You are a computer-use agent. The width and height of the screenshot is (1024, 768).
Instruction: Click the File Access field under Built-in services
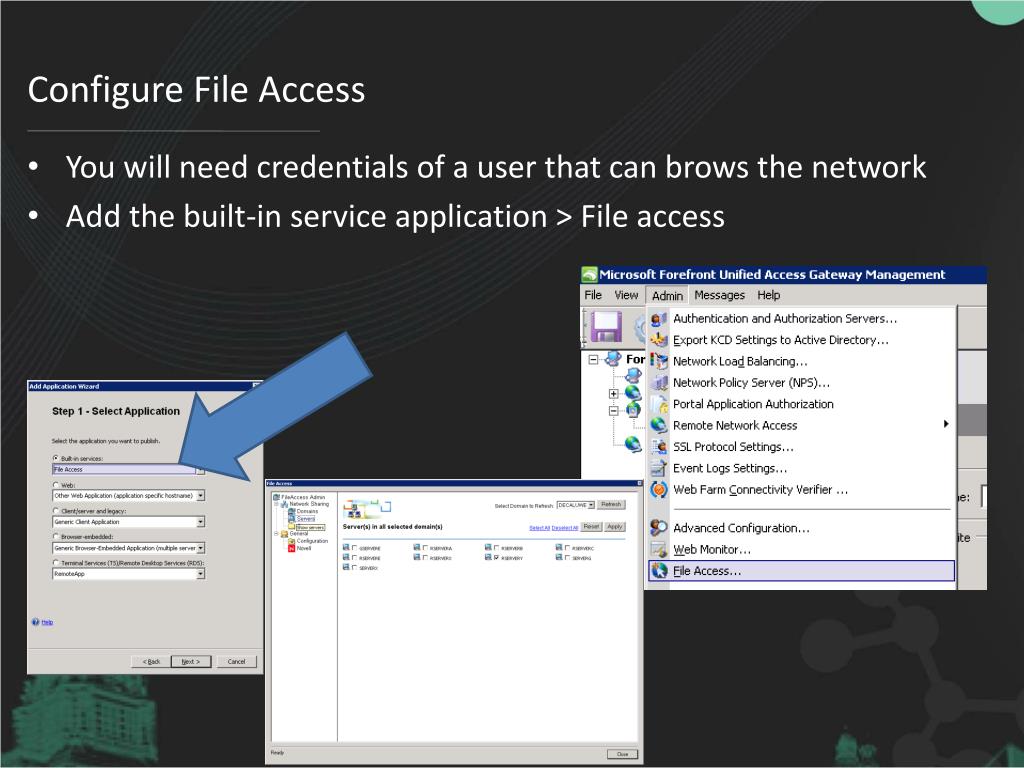coord(124,470)
